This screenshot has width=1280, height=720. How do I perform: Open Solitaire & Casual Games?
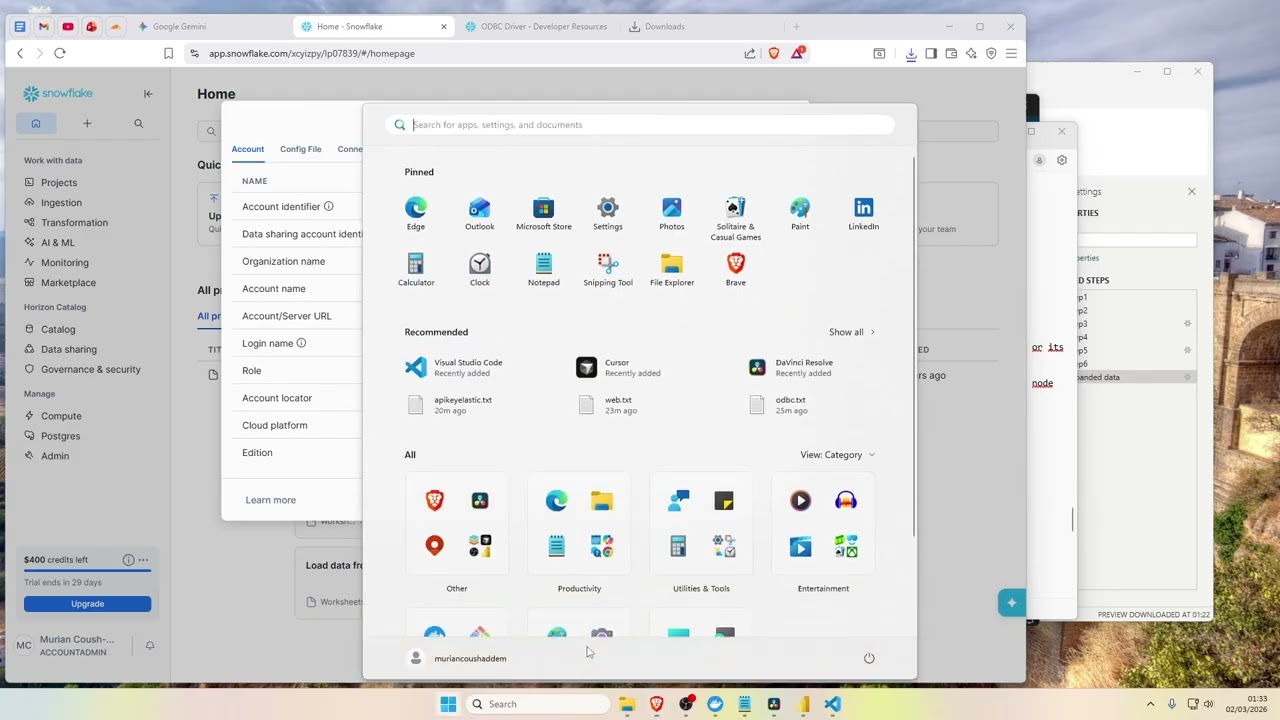click(736, 219)
